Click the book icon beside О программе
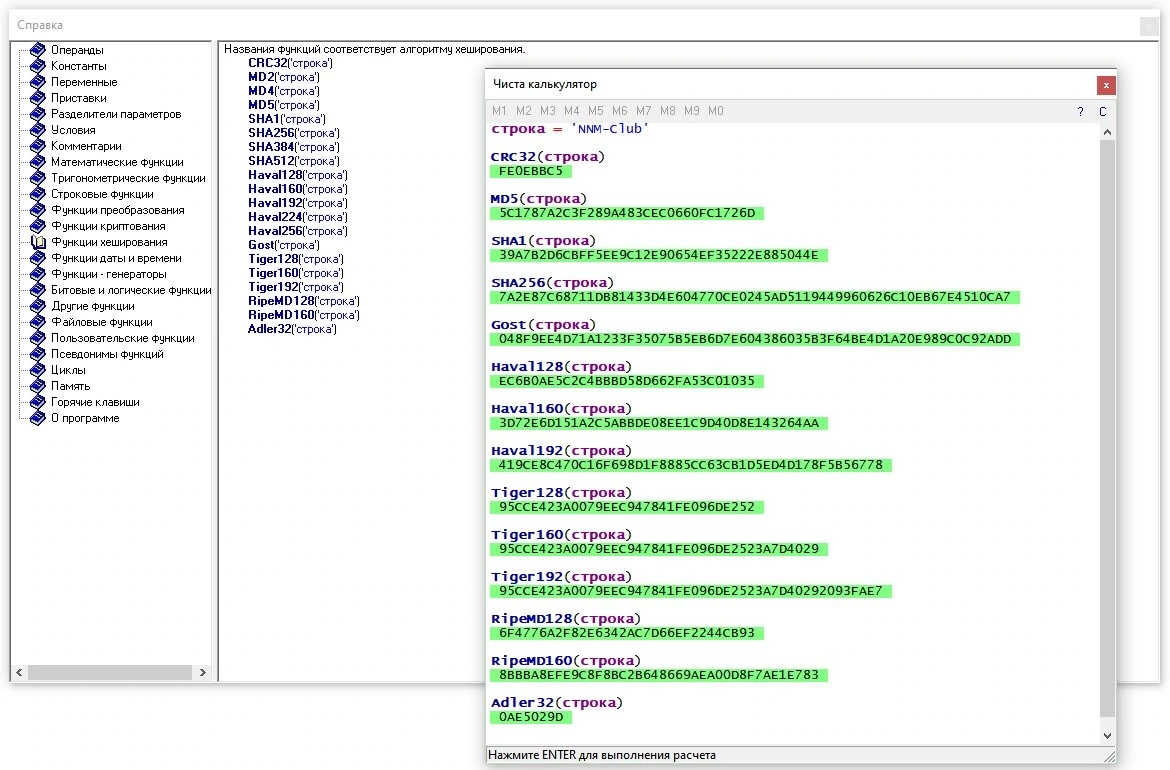Viewport: 1170px width, 770px height. 37,418
